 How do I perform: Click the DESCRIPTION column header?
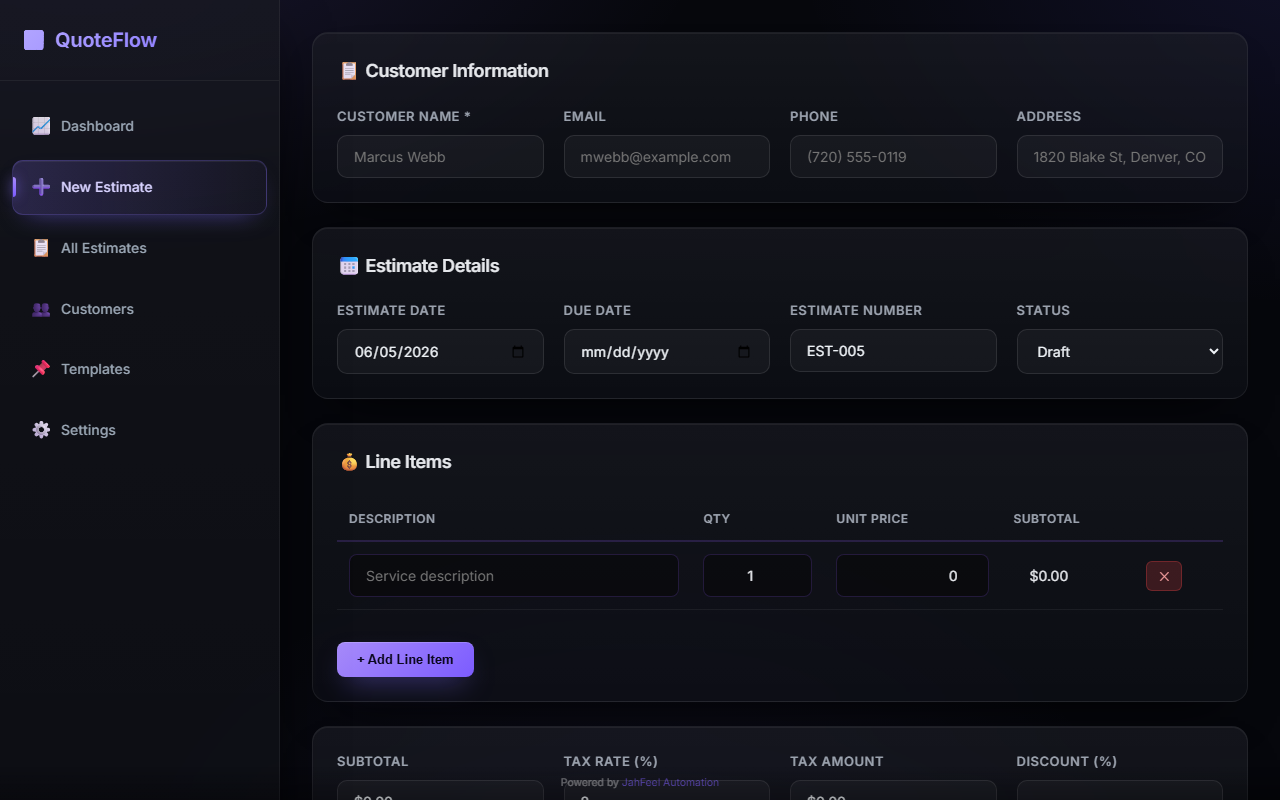[392, 519]
